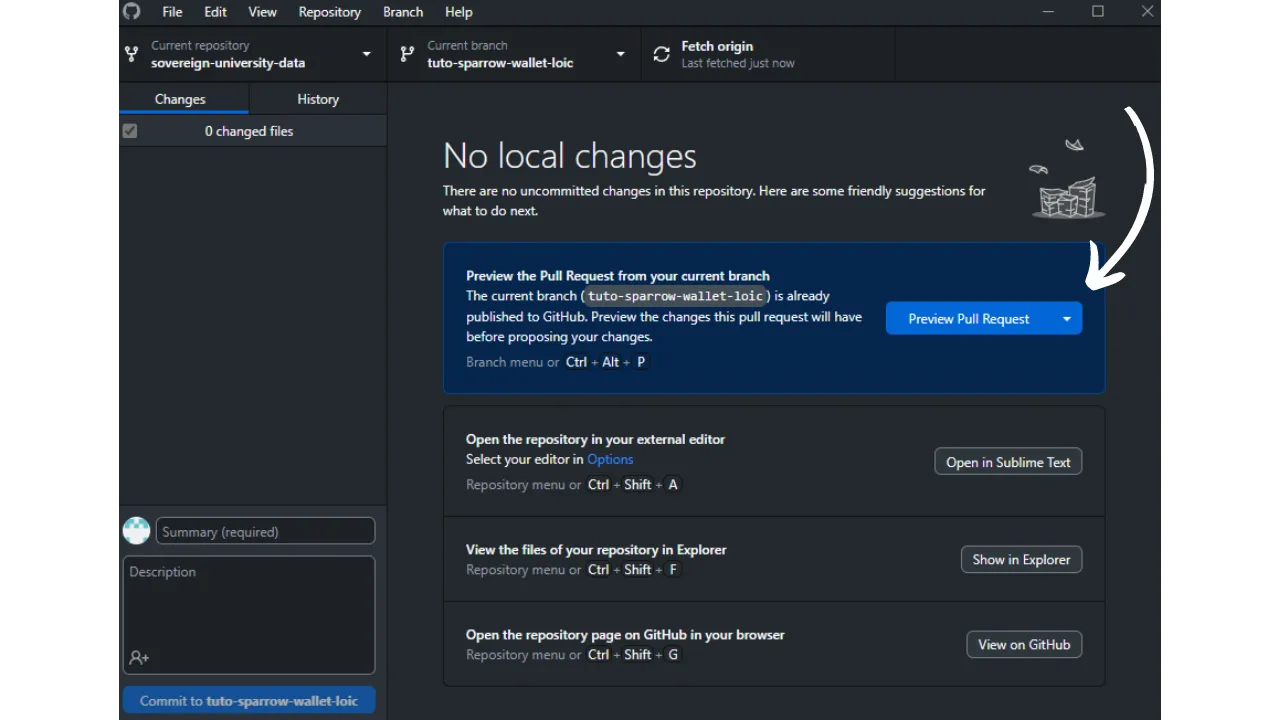Click the View on GitHub button

[x=1024, y=645]
